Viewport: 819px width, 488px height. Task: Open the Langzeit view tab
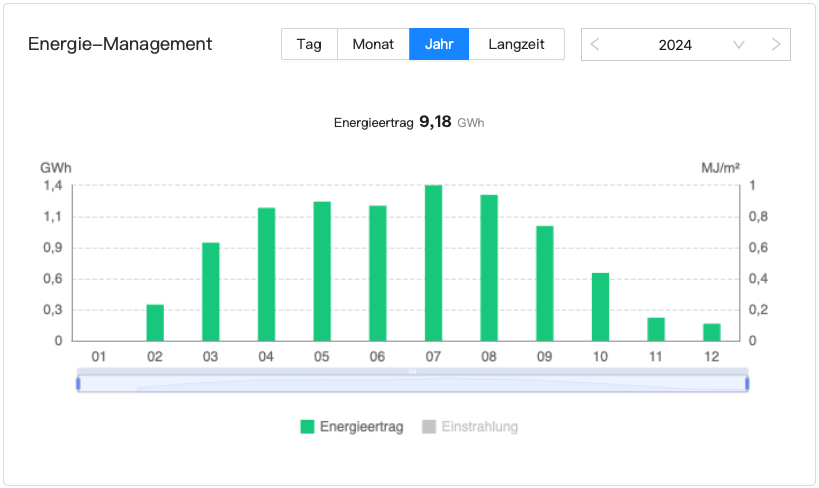(516, 44)
